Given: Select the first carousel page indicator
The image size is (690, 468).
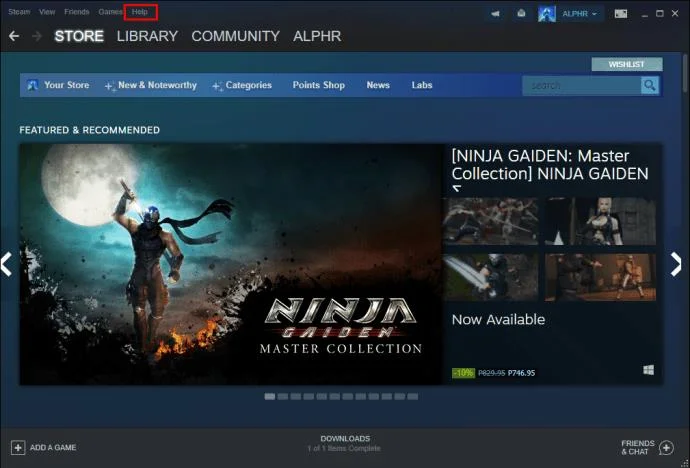Looking at the screenshot, I should 270,397.
